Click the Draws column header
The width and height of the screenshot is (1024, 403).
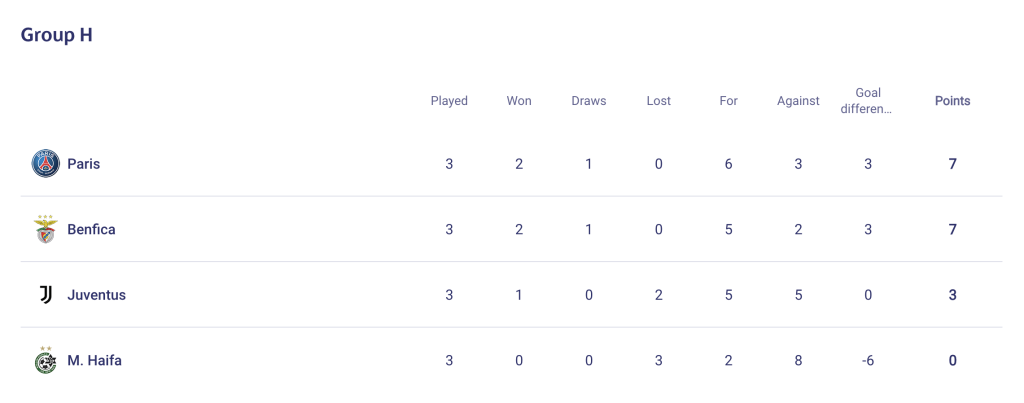[x=589, y=101]
